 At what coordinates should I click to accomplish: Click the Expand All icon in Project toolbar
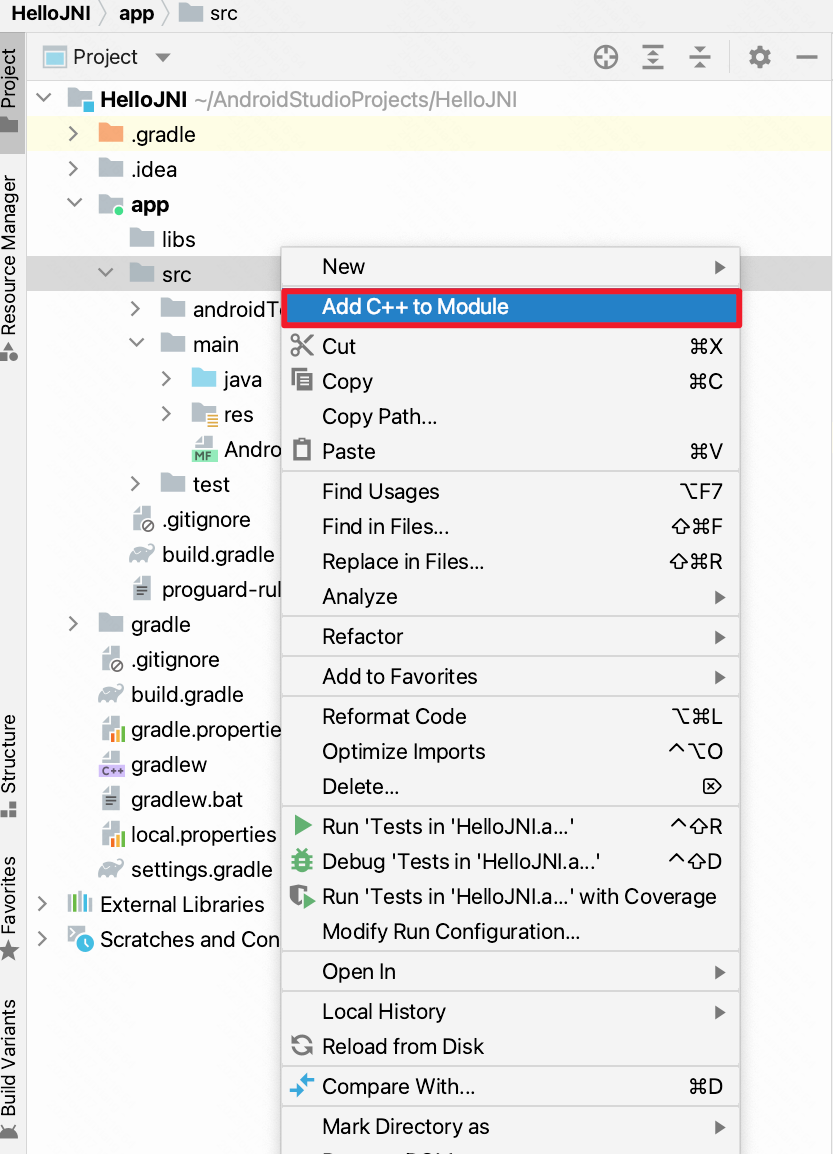[653, 57]
